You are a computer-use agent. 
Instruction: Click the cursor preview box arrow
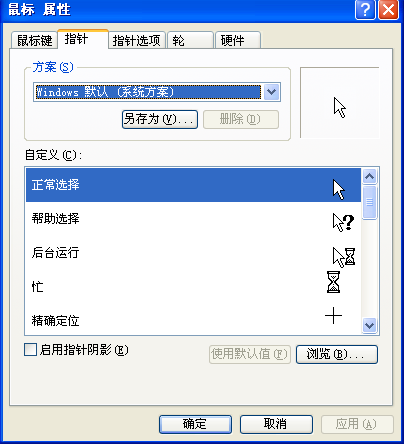tap(340, 107)
